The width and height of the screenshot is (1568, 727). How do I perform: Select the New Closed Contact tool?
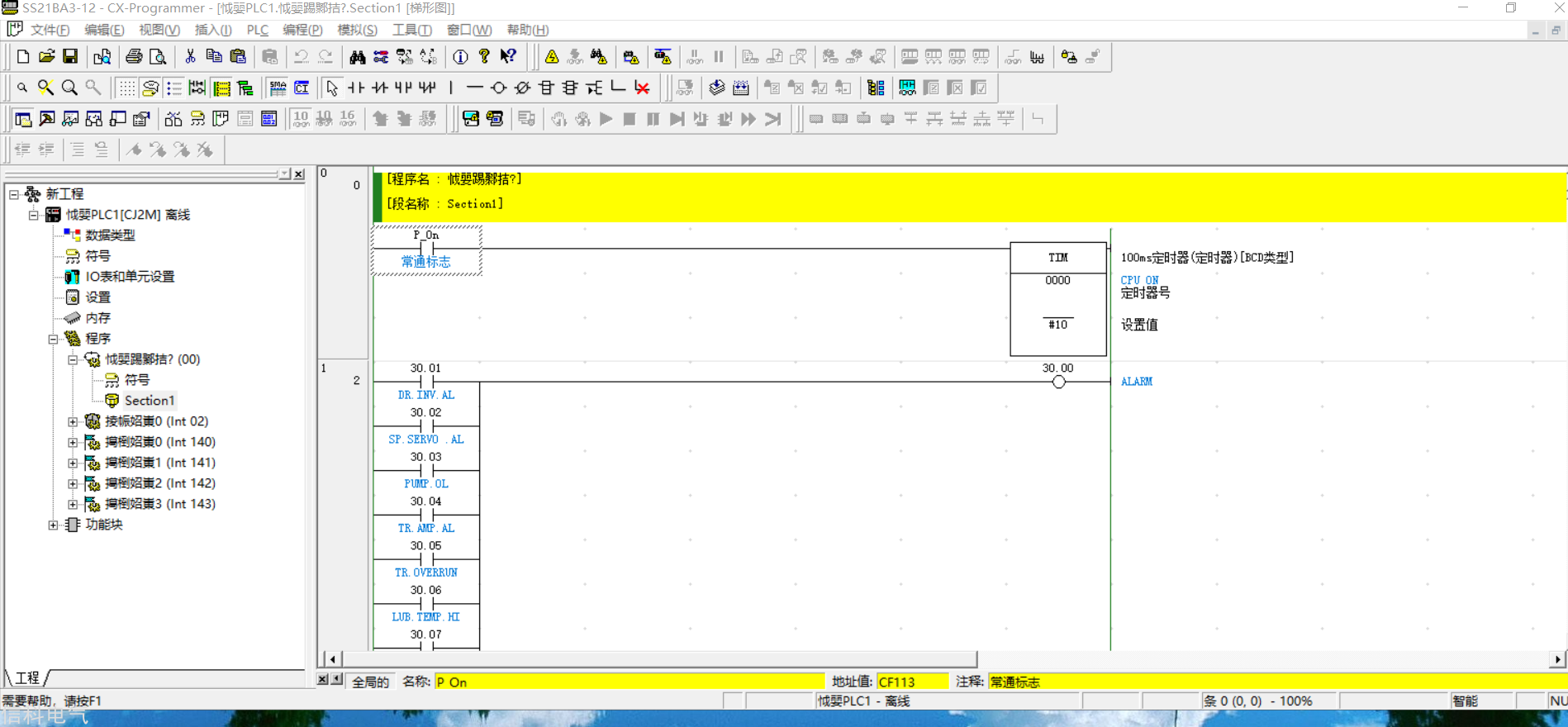[380, 88]
